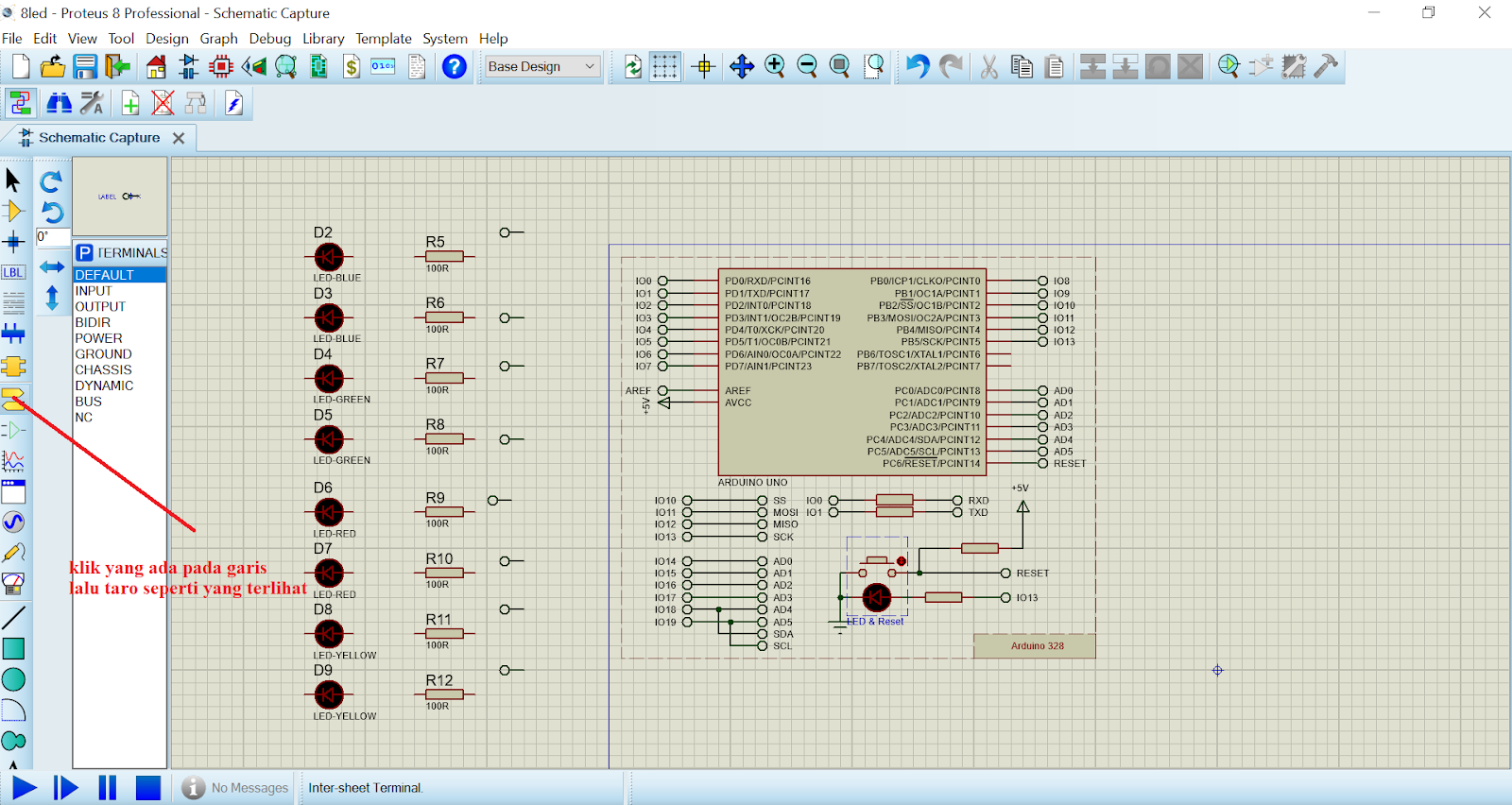Select DEFAULT in terminals list

pyautogui.click(x=120, y=275)
